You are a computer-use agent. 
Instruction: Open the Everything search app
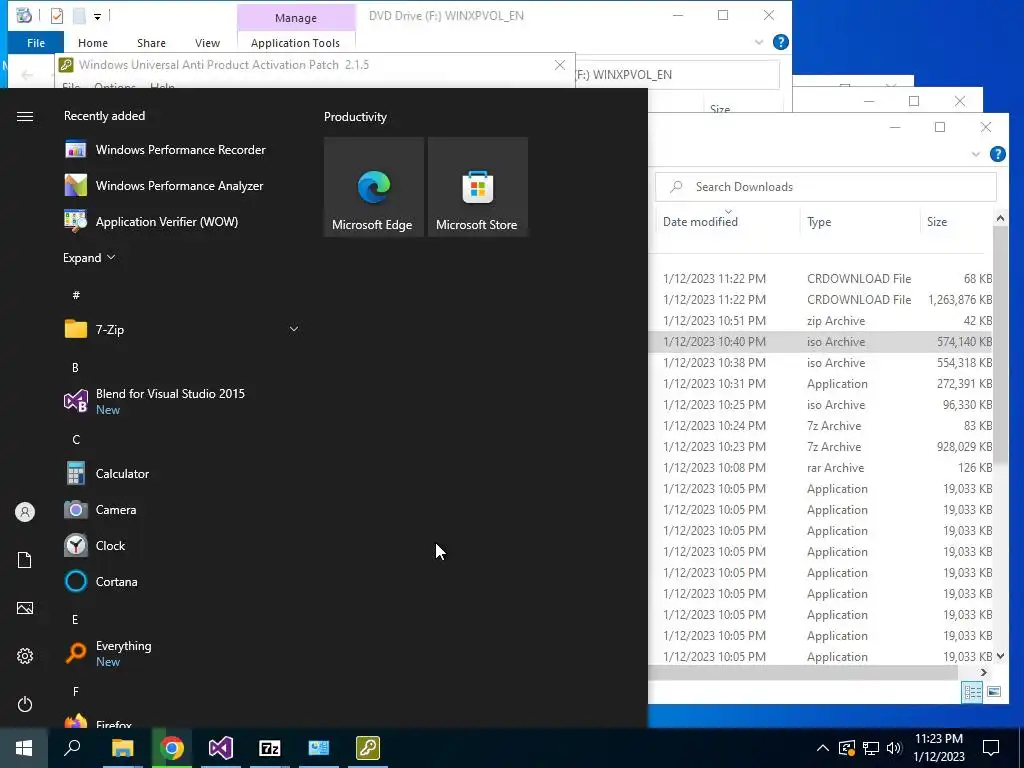[x=108, y=653]
